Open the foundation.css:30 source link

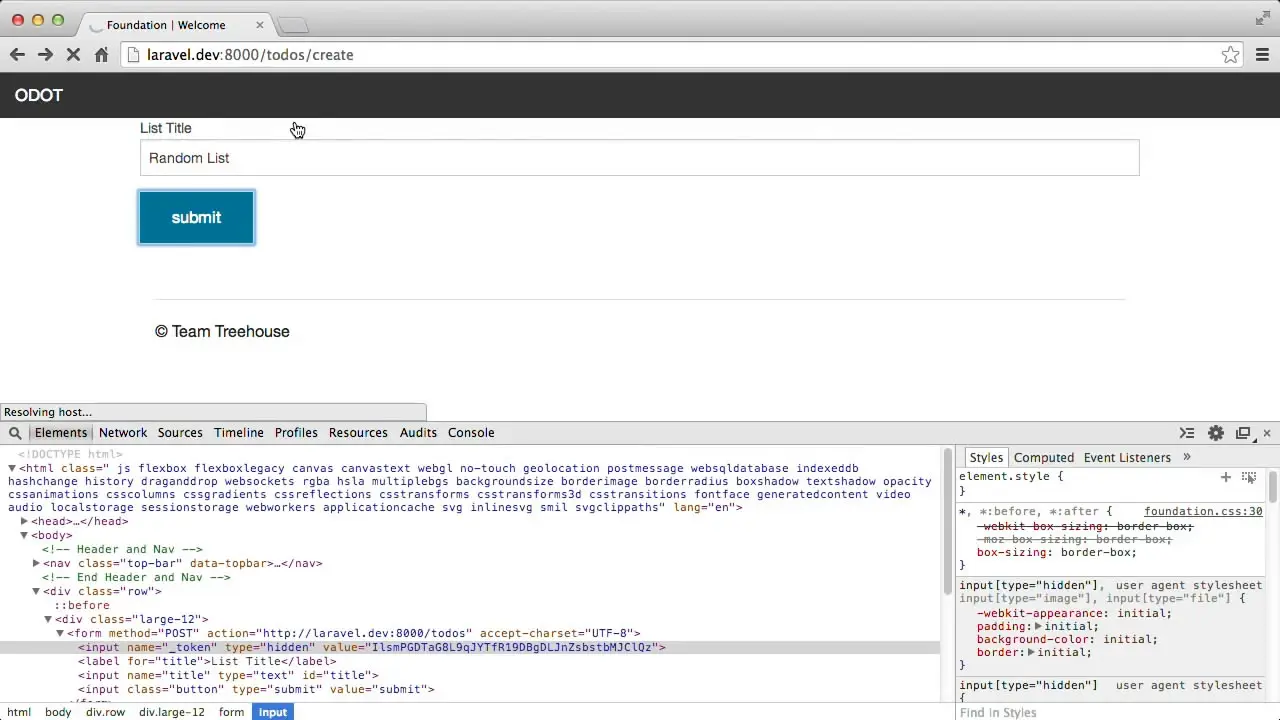[1203, 511]
